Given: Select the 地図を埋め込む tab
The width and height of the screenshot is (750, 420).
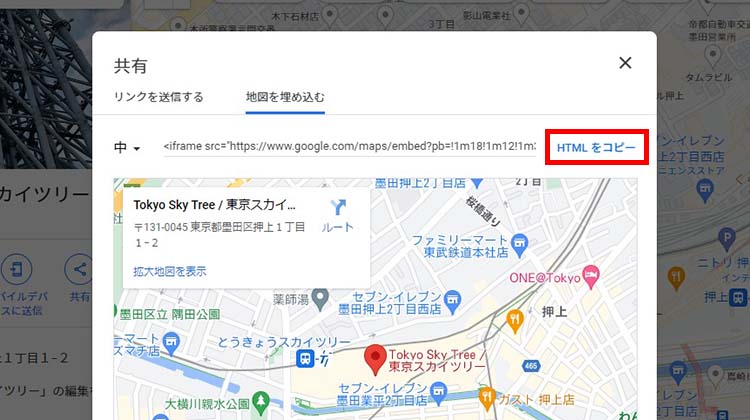Looking at the screenshot, I should 285,97.
